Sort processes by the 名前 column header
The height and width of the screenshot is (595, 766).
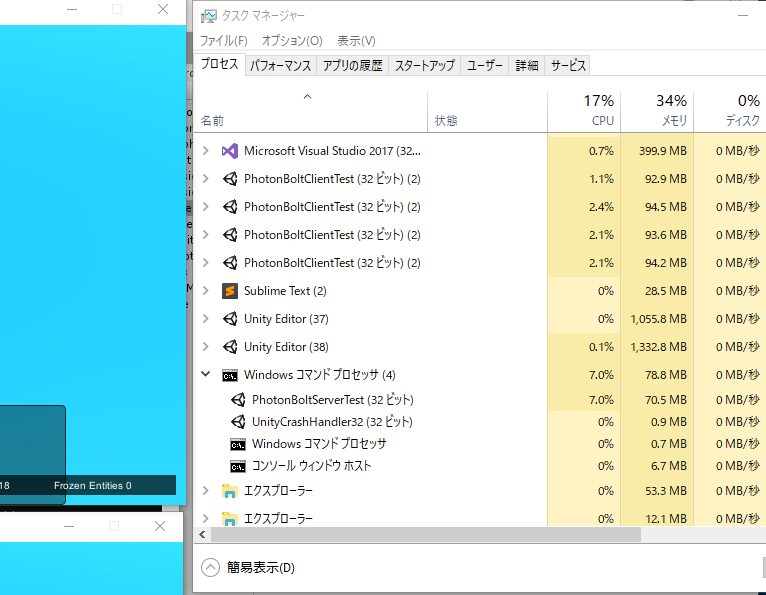coord(311,112)
